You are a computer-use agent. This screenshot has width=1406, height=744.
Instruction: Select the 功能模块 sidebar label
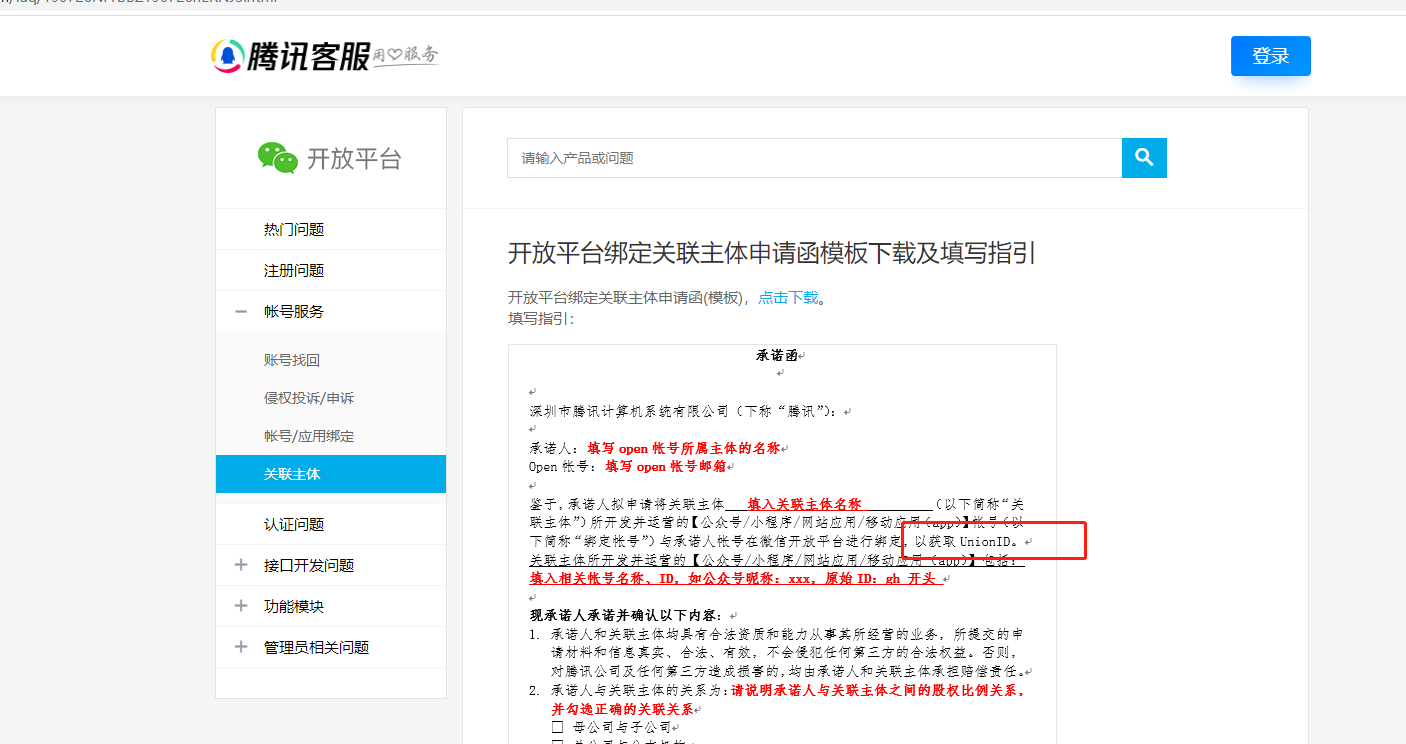click(294, 606)
